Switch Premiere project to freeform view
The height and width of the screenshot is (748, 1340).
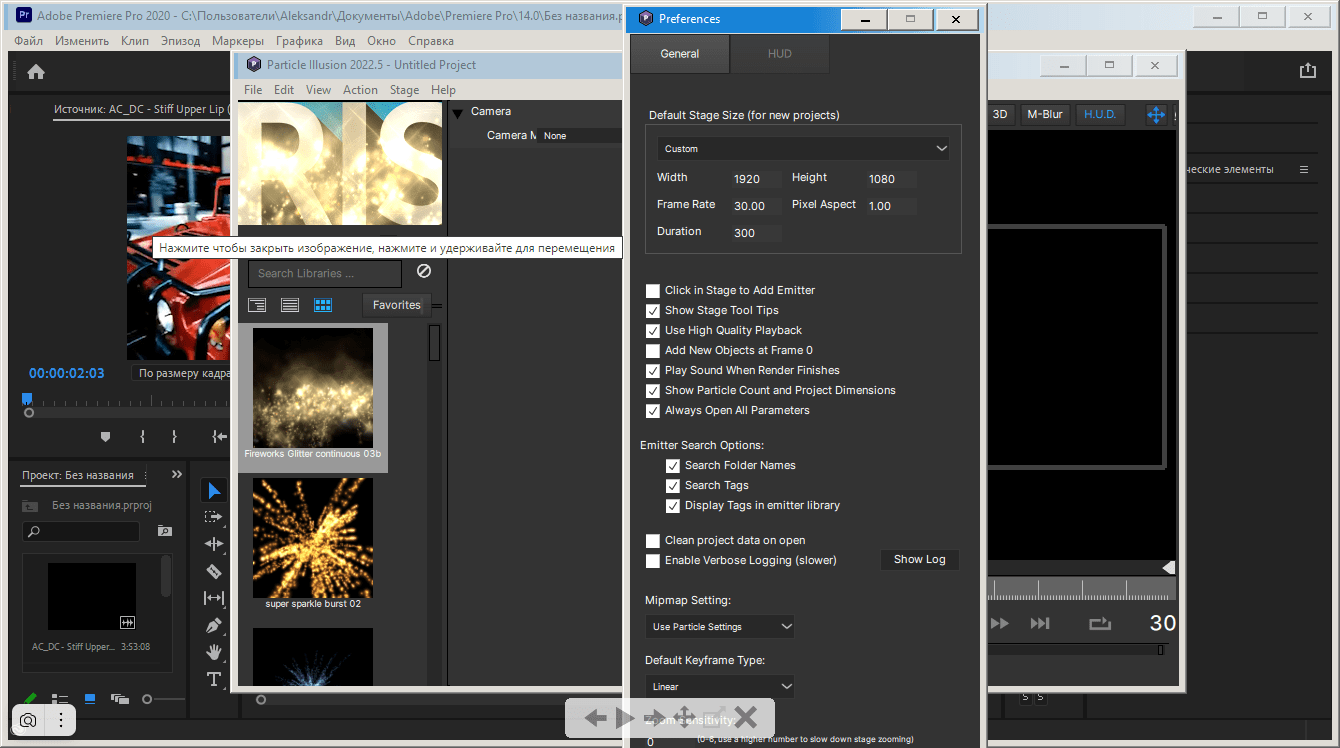[120, 699]
